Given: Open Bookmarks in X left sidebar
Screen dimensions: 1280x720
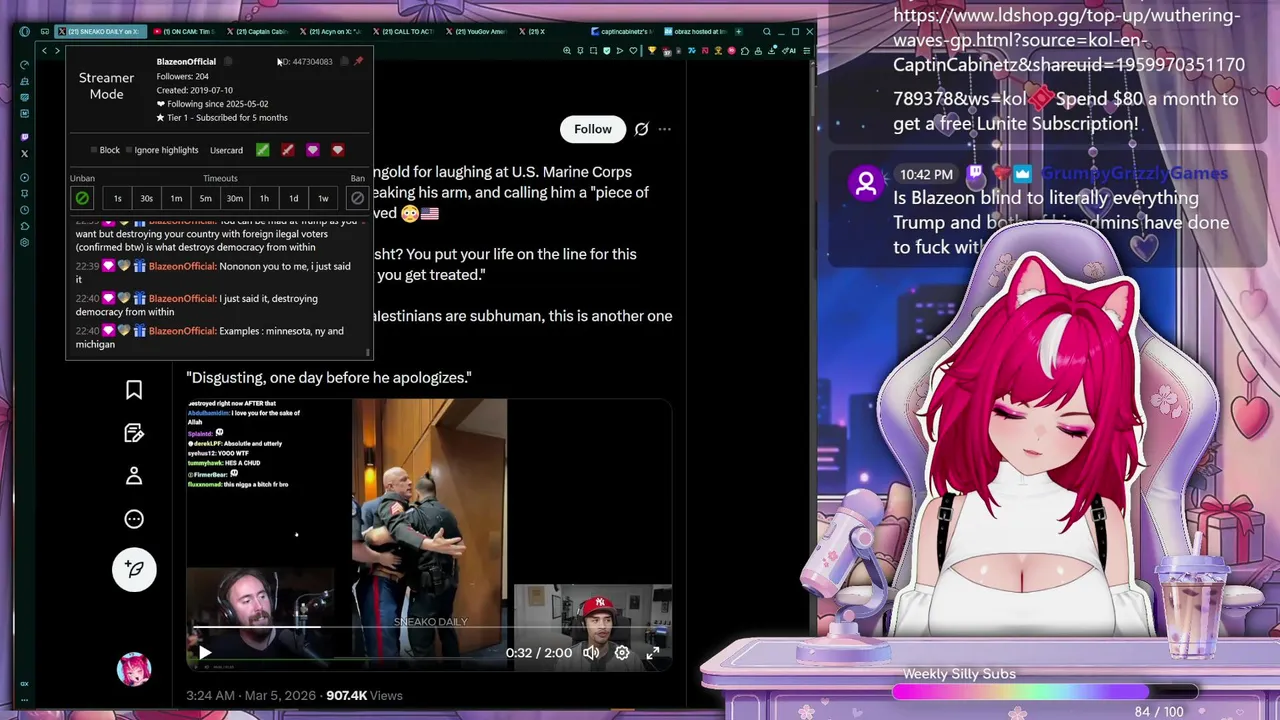Looking at the screenshot, I should [x=134, y=390].
